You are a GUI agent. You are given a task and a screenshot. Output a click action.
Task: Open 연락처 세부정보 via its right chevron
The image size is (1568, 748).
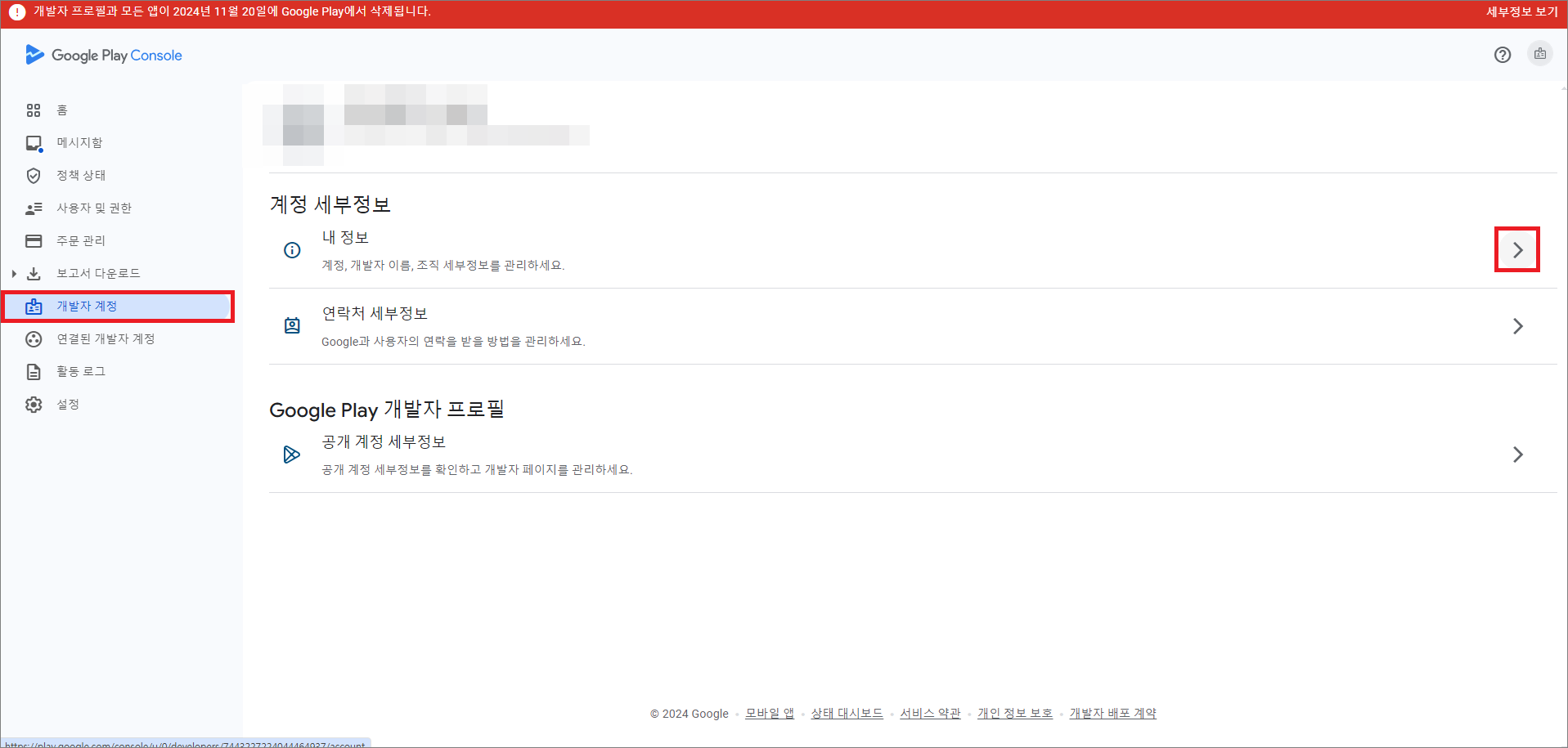(1518, 326)
